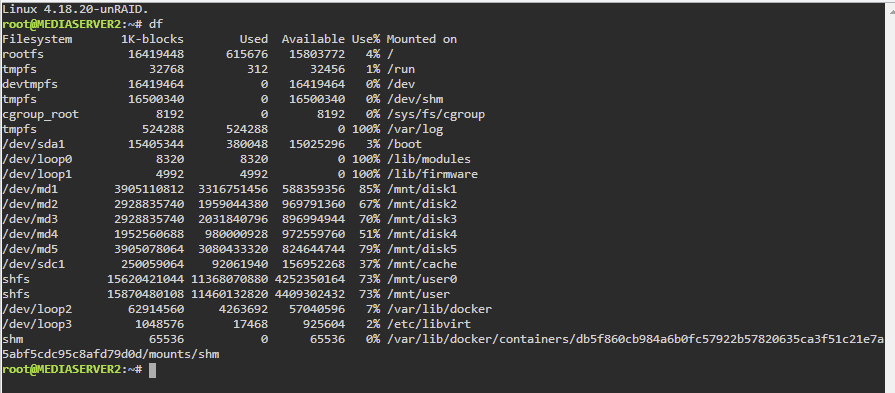Click the rootfs filesystem entry
895x393 pixels.
coord(23,54)
